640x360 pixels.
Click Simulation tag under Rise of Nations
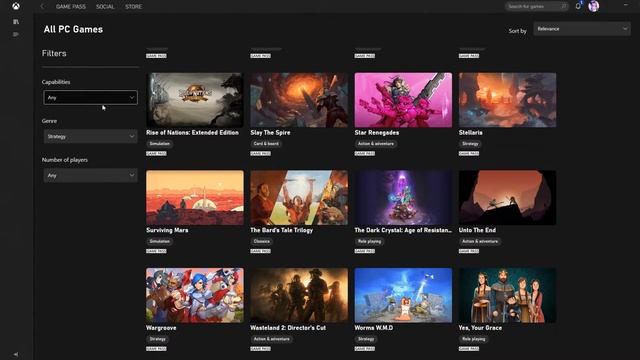tap(160, 144)
